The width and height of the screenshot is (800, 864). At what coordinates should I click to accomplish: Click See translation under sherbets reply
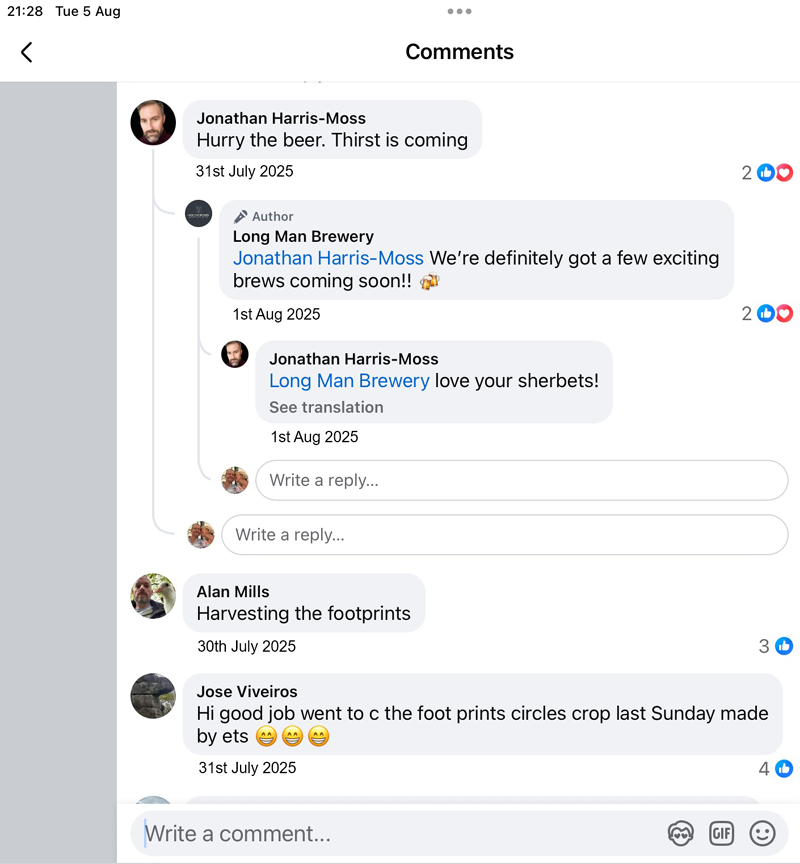(x=326, y=407)
